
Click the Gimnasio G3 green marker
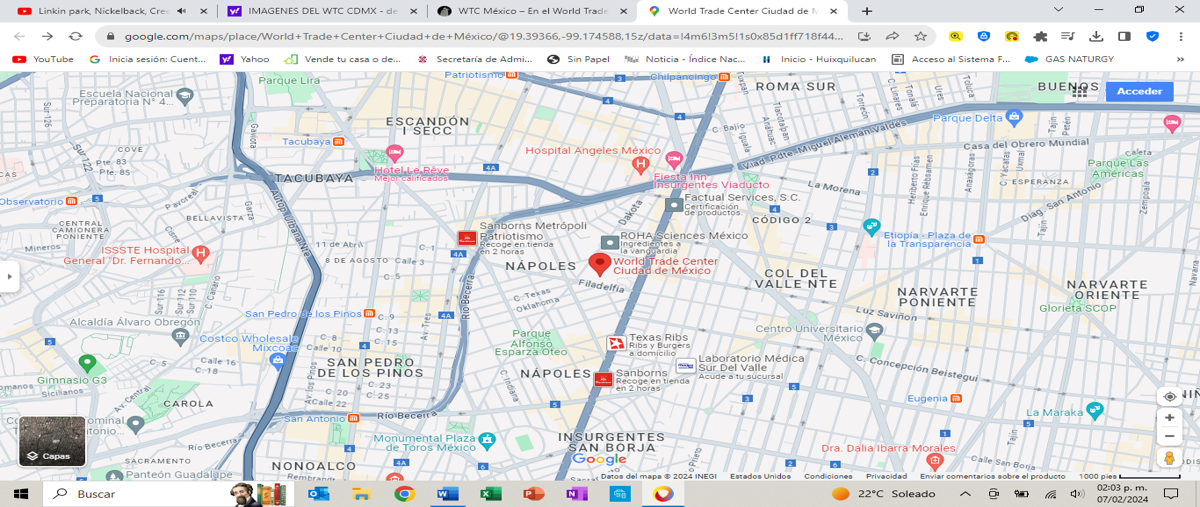pyautogui.click(x=87, y=364)
